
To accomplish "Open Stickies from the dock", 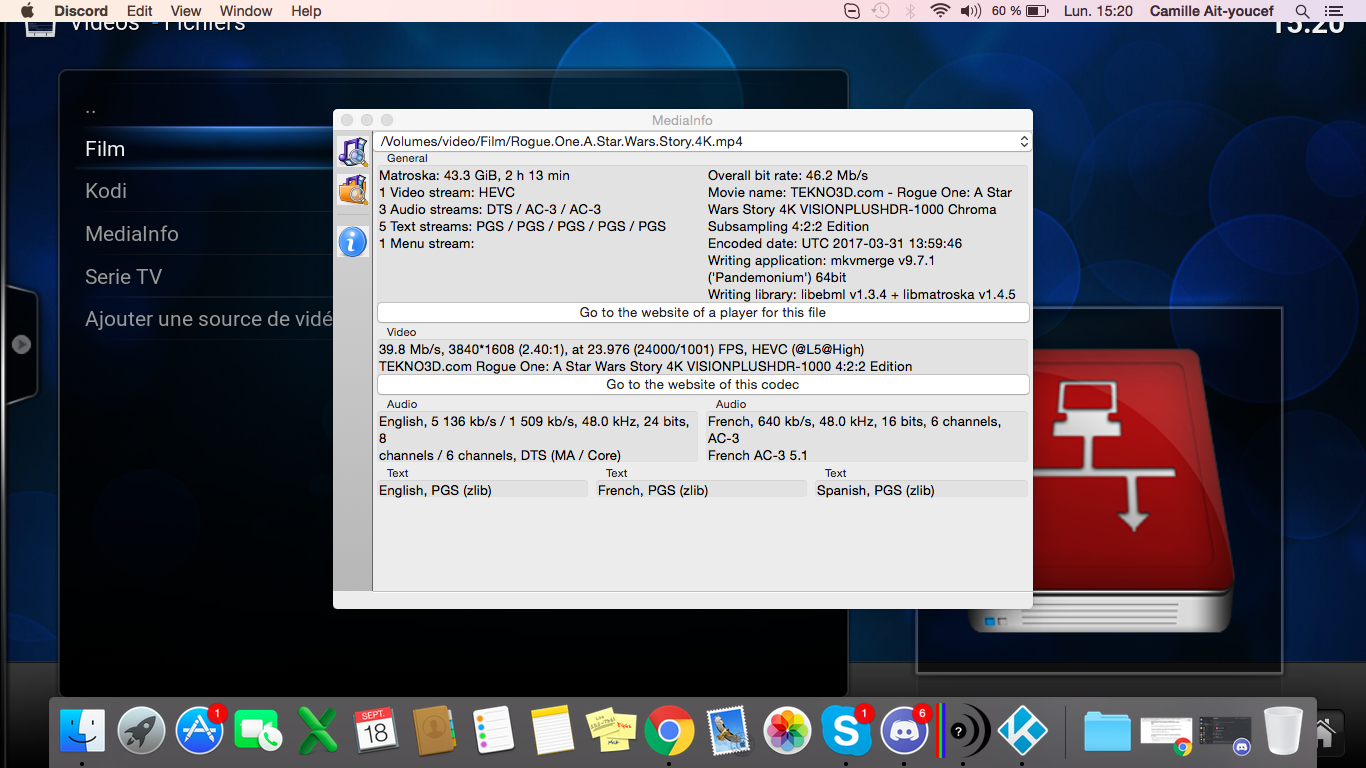I will [611, 731].
